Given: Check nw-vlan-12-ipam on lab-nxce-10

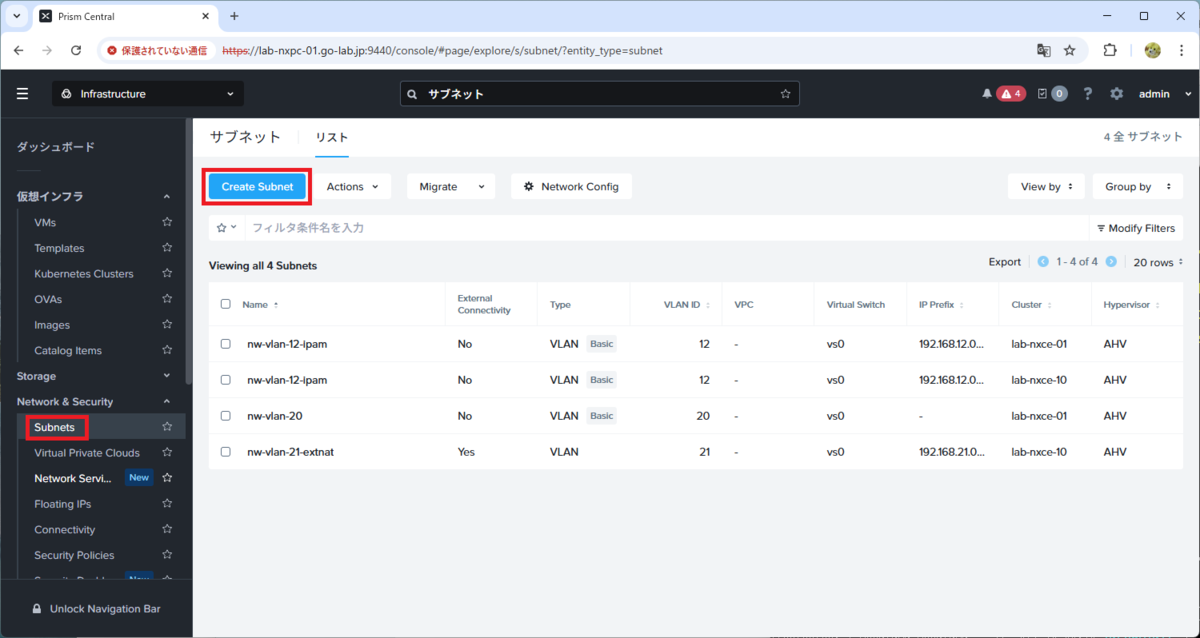Looking at the screenshot, I should (225, 380).
